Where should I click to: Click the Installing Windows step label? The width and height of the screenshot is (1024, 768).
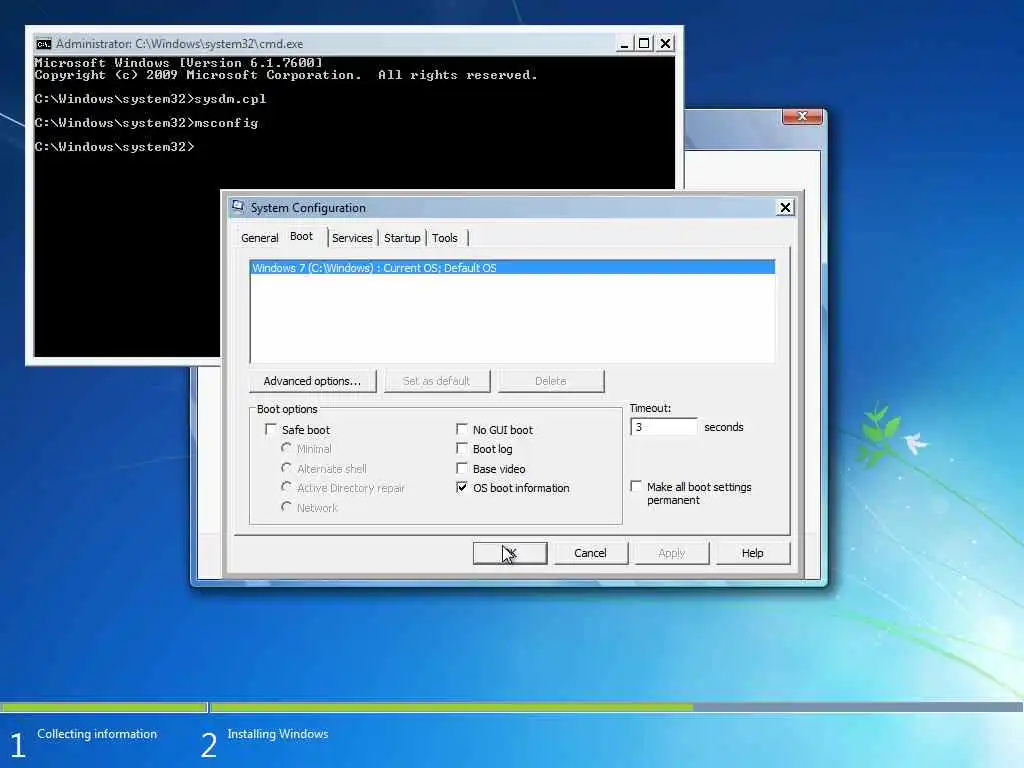(x=278, y=734)
